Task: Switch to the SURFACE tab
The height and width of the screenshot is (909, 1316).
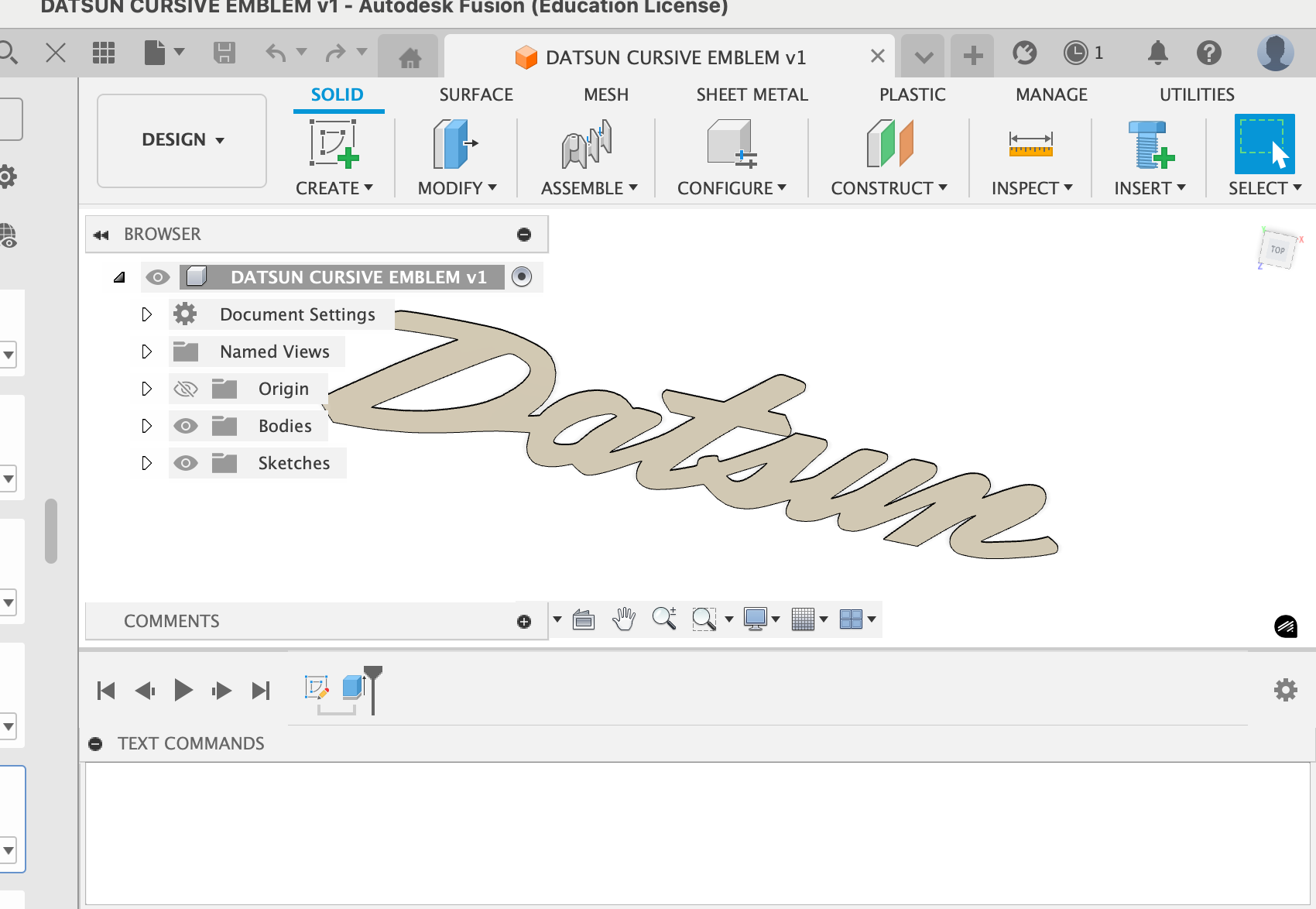Action: pos(476,94)
